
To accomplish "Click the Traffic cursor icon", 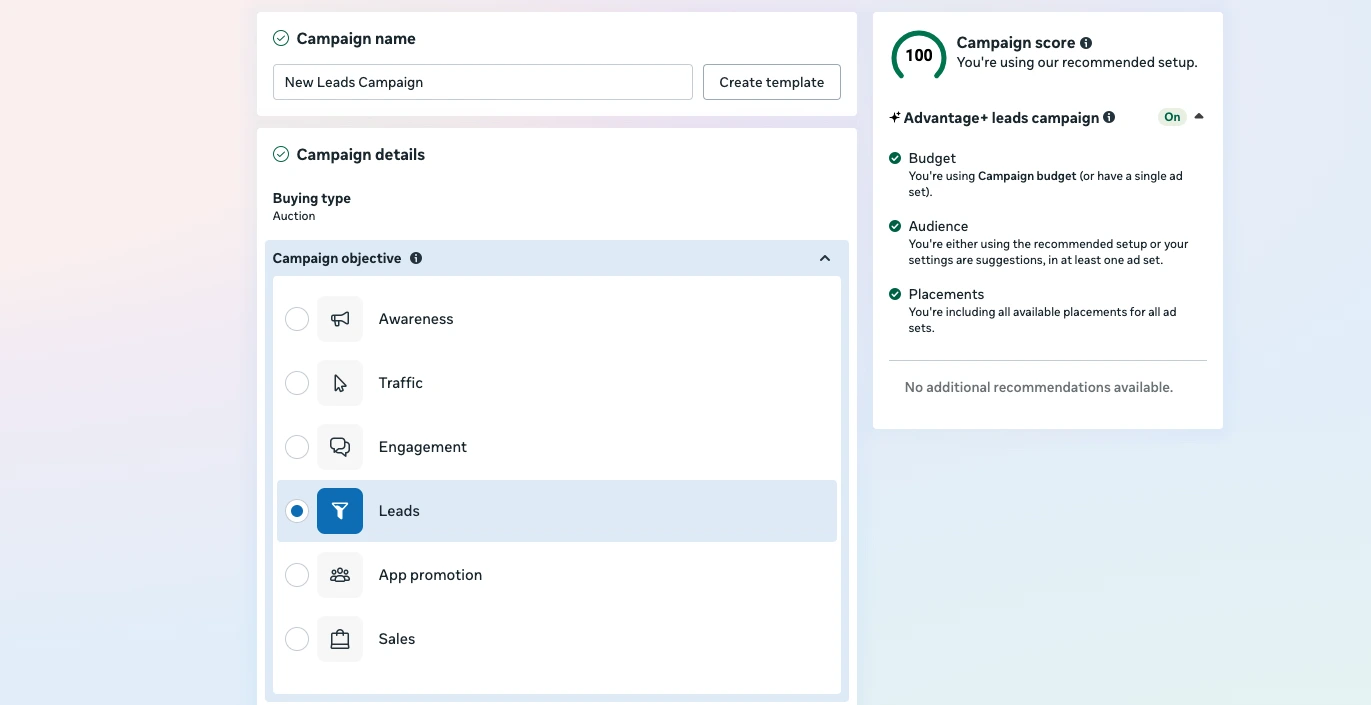I will coord(340,383).
